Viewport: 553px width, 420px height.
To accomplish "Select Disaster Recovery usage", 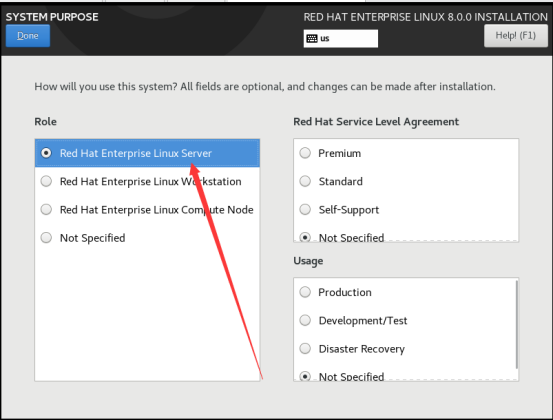I will [x=405, y=348].
